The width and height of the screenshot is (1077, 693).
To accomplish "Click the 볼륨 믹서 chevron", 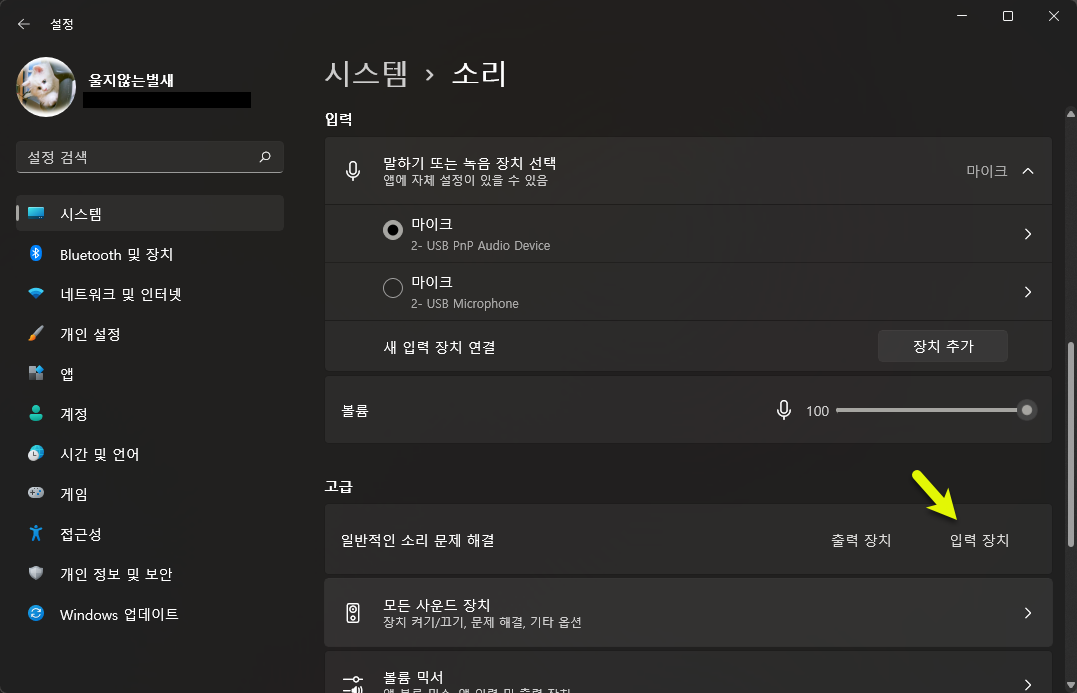I will point(1028,685).
